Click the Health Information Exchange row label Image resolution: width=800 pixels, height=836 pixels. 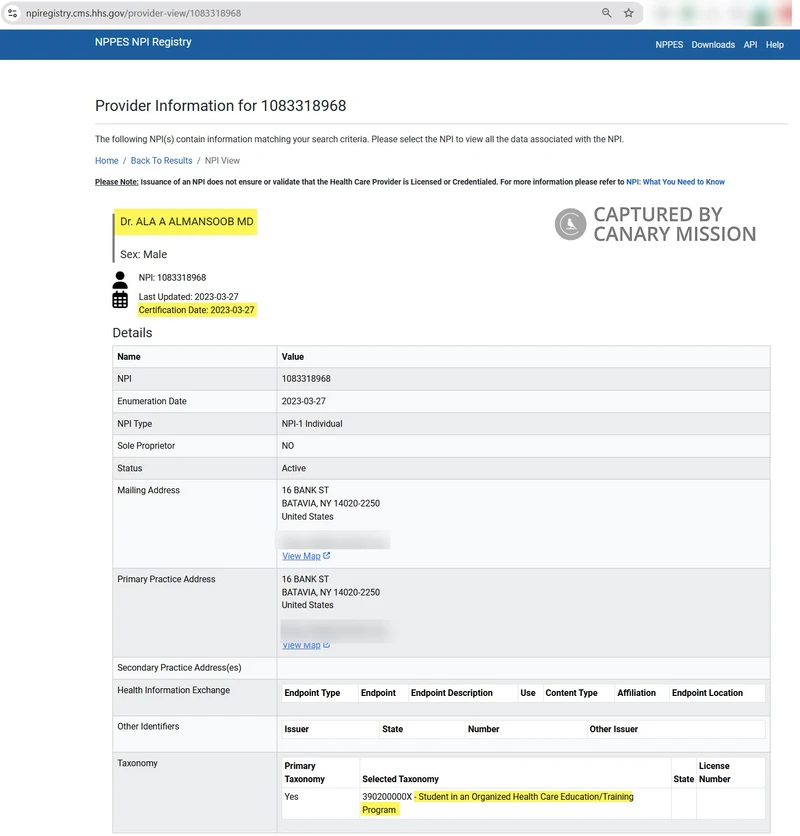pyautogui.click(x=173, y=690)
